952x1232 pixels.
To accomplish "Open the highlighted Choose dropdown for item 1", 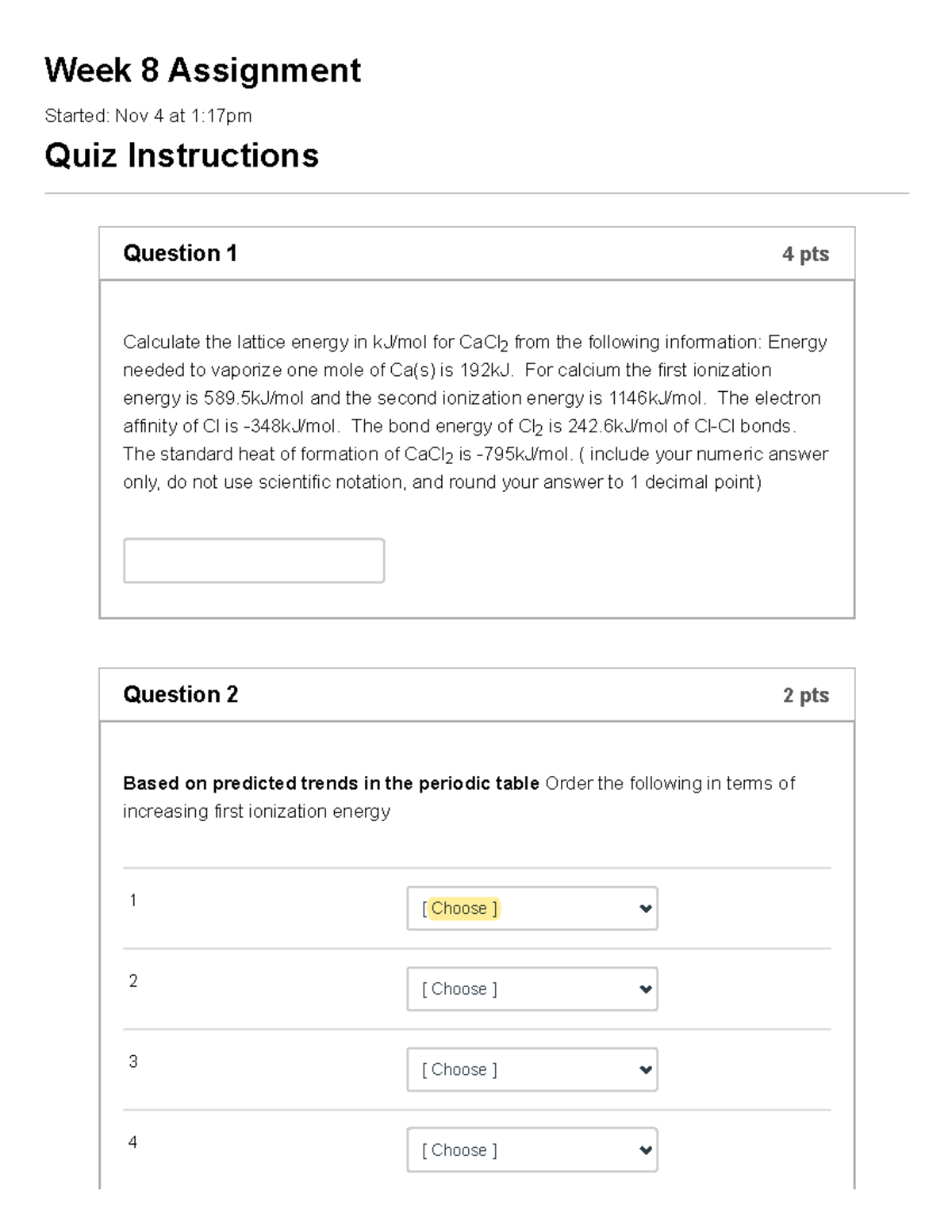I will [x=532, y=908].
